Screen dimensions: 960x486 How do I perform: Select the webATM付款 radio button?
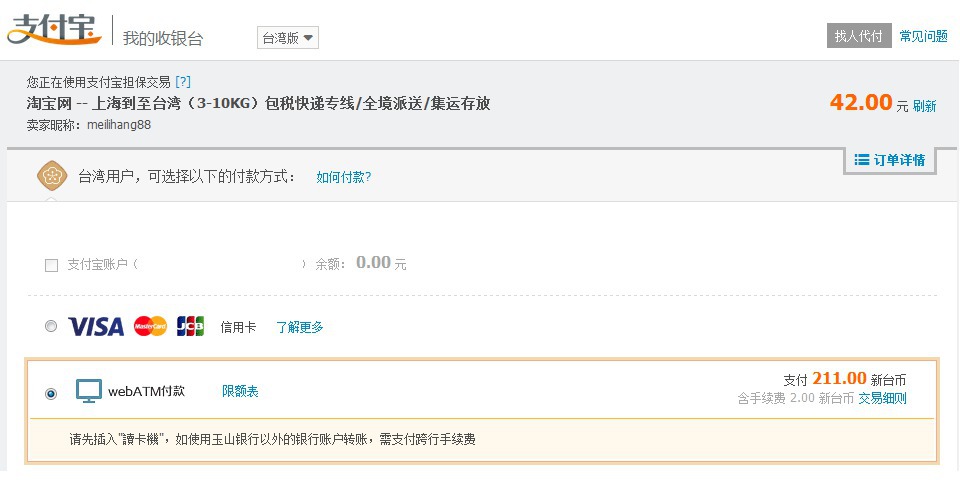point(51,393)
